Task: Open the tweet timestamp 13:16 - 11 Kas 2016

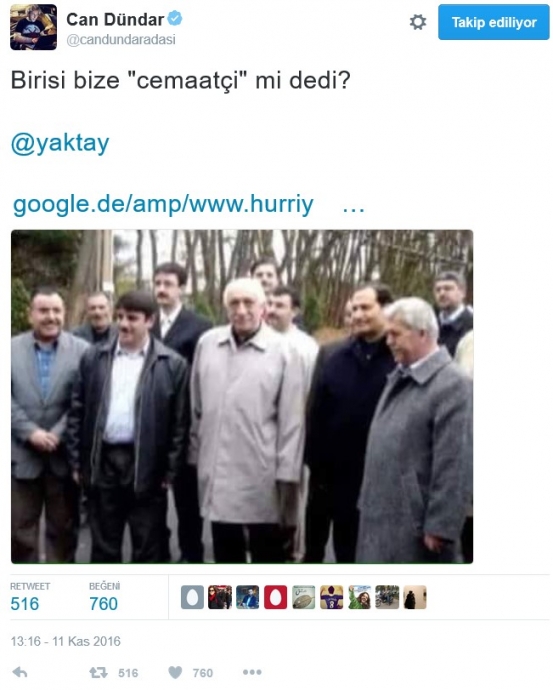Action: pos(66,641)
